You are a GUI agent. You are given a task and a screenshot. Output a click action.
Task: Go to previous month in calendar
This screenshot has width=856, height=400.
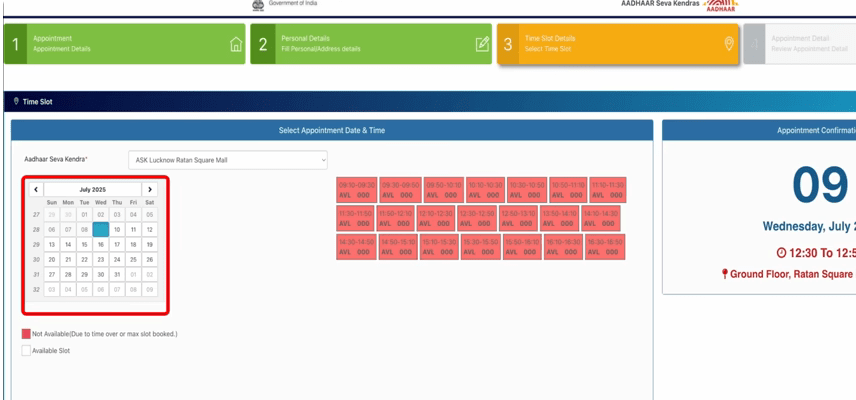coord(36,189)
